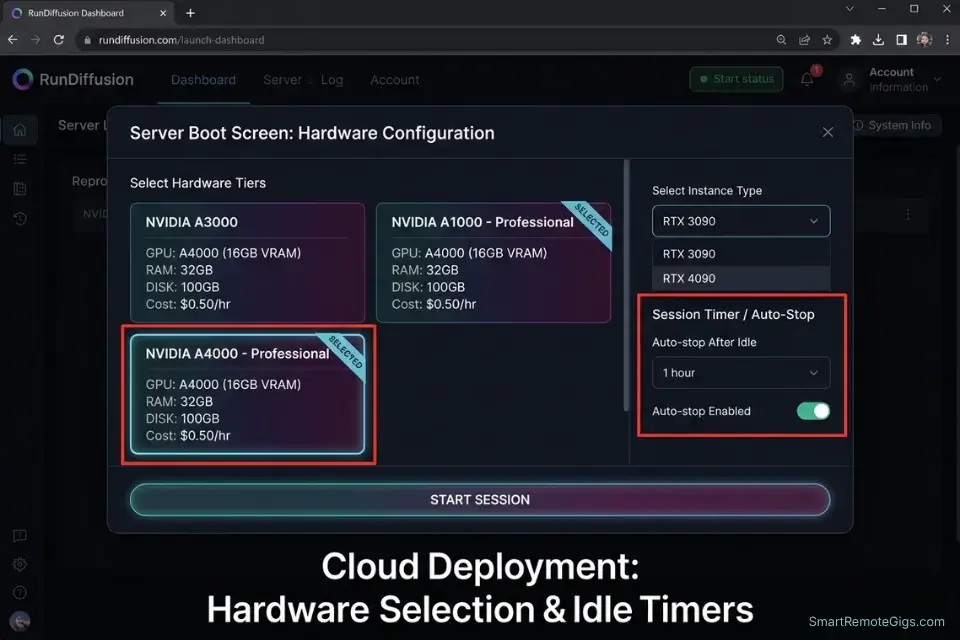The width and height of the screenshot is (960, 640).
Task: Open the settings gear icon in sidebar
Action: click(20, 564)
